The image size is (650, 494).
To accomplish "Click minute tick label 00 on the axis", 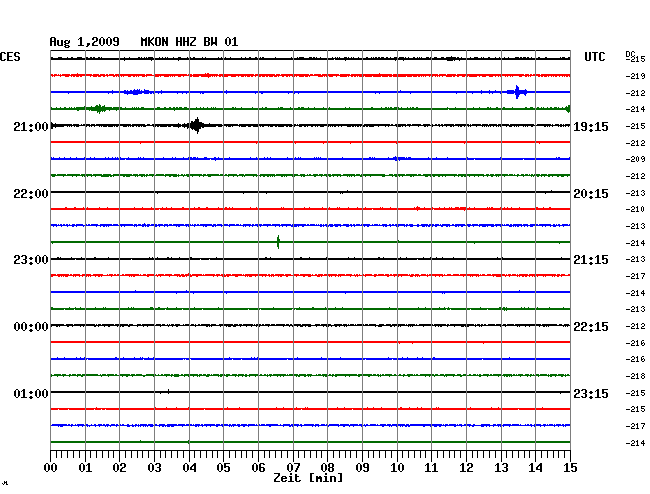I will tap(51, 467).
